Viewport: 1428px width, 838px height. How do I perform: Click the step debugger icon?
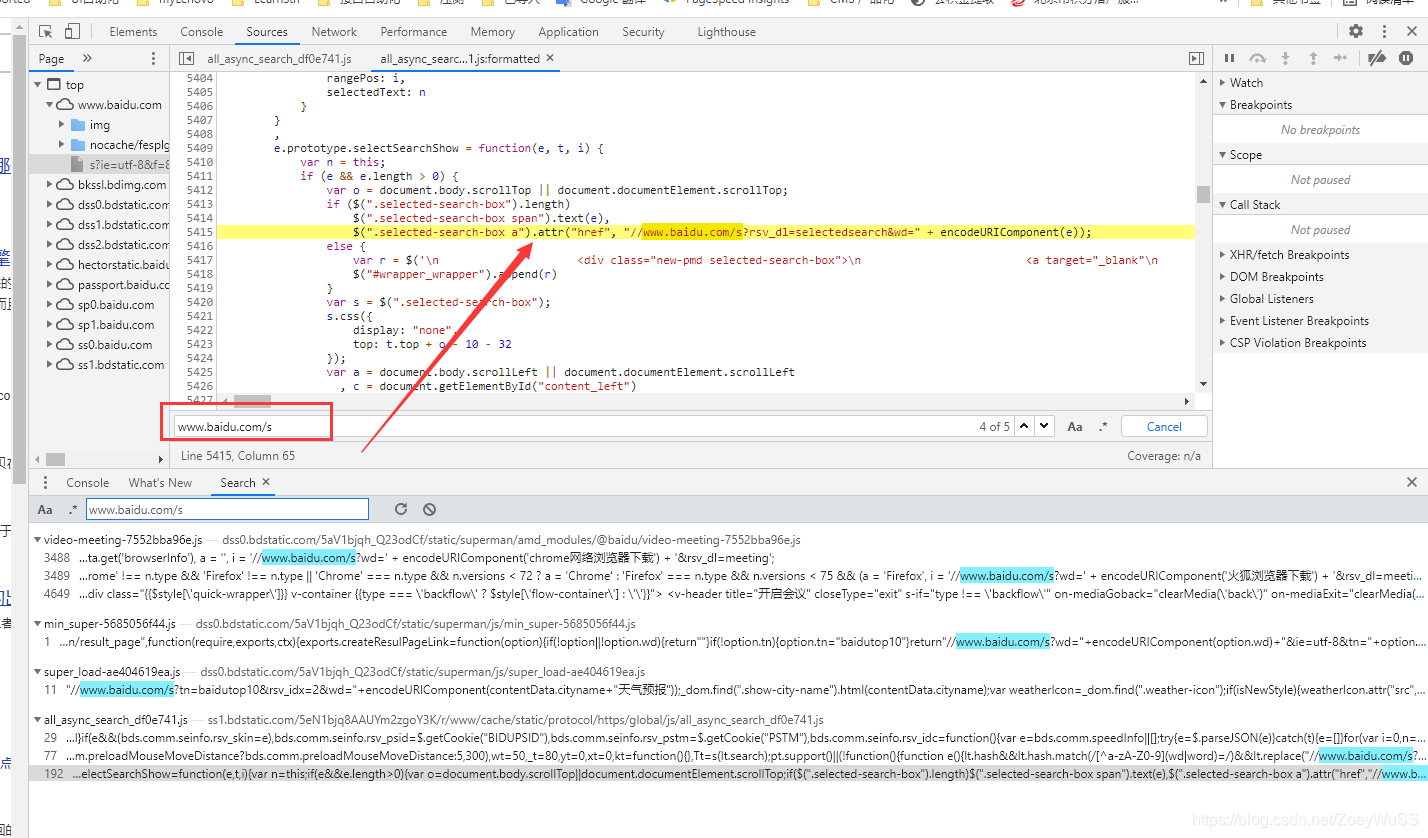[x=1341, y=59]
